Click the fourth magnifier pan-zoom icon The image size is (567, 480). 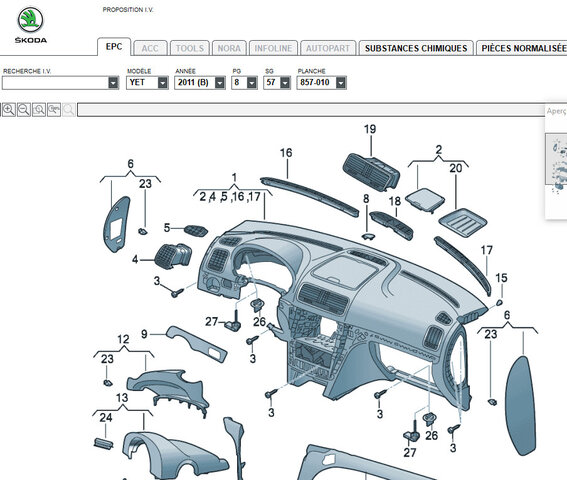[x=54, y=110]
